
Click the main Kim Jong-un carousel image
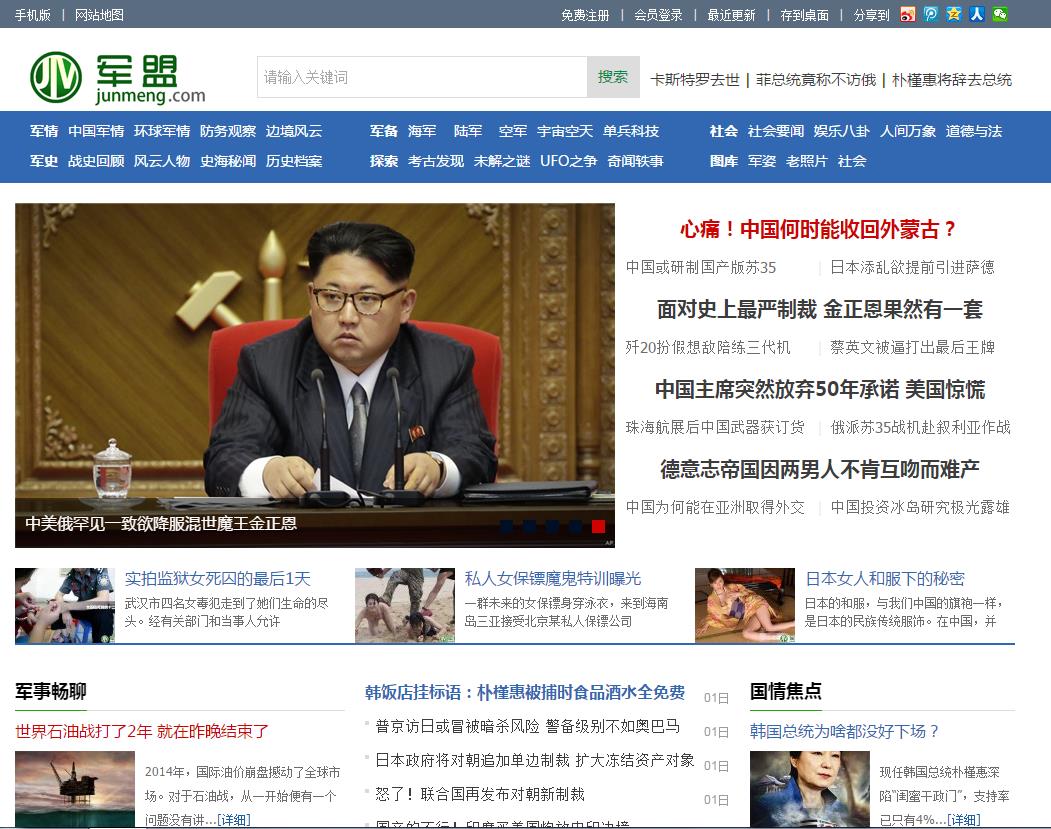(315, 375)
